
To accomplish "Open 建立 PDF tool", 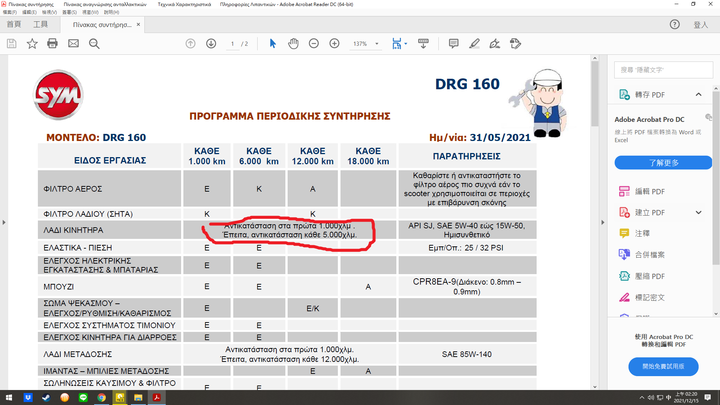I will click(650, 213).
